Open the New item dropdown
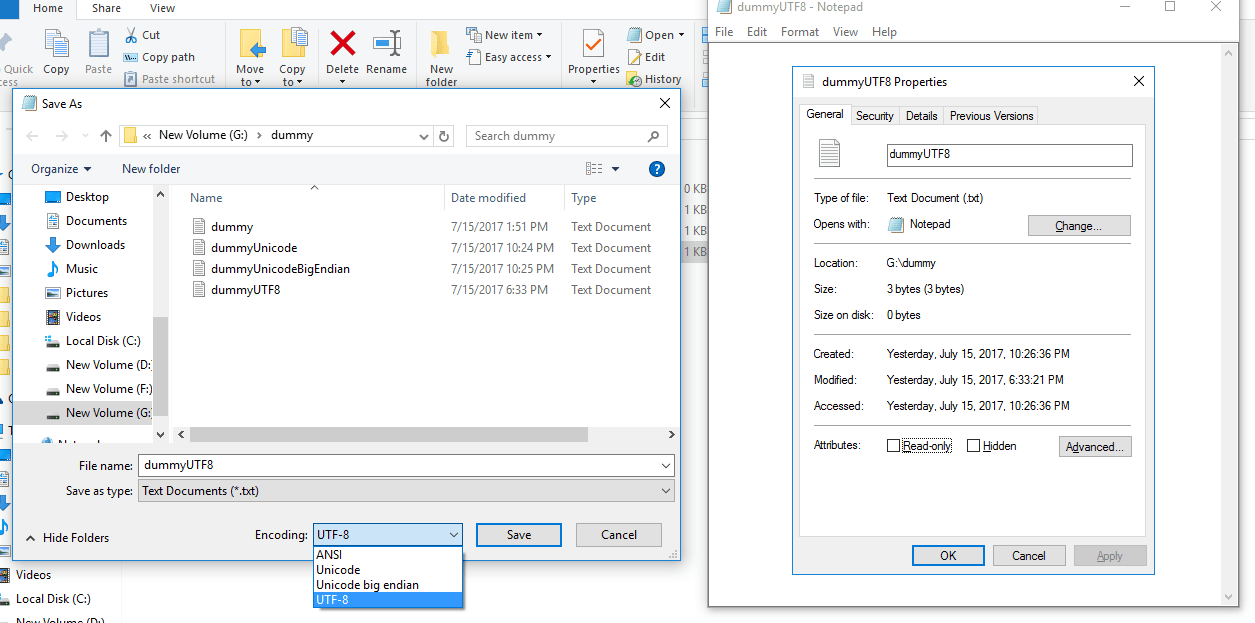Screen dimensions: 1255x623 coord(505,35)
